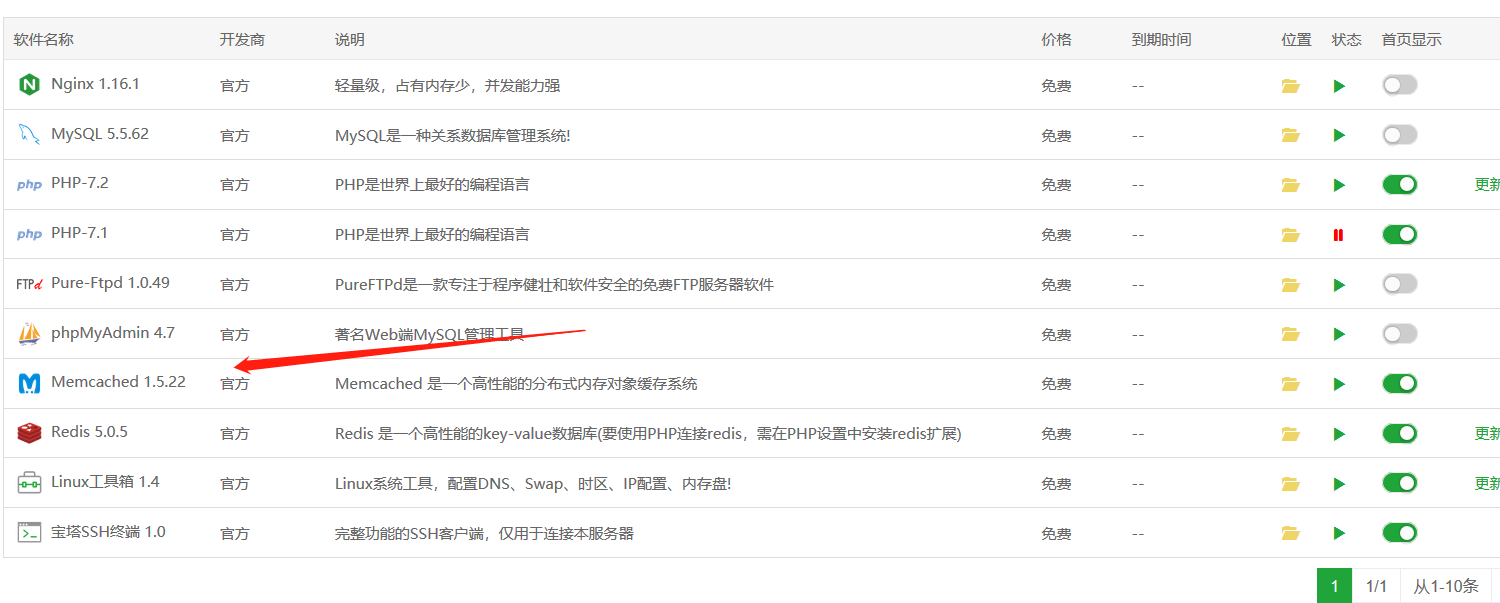Viewport: 1500px width, 603px height.
Task: Disable homepage display for PHP-7.1
Action: [1399, 234]
